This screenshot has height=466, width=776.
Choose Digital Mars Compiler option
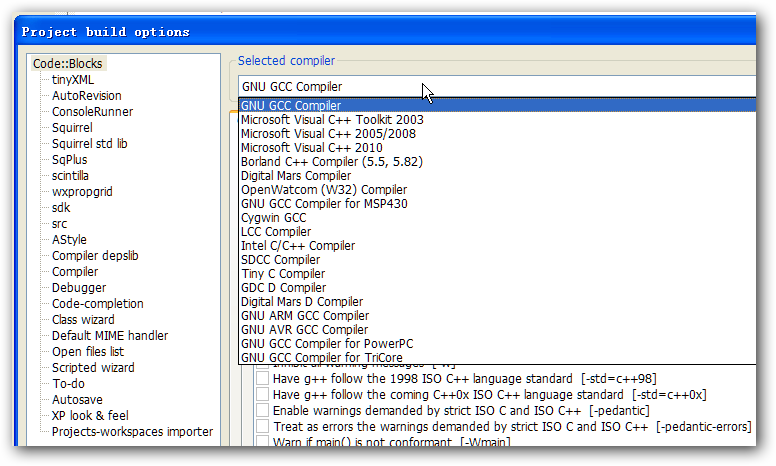point(497,176)
